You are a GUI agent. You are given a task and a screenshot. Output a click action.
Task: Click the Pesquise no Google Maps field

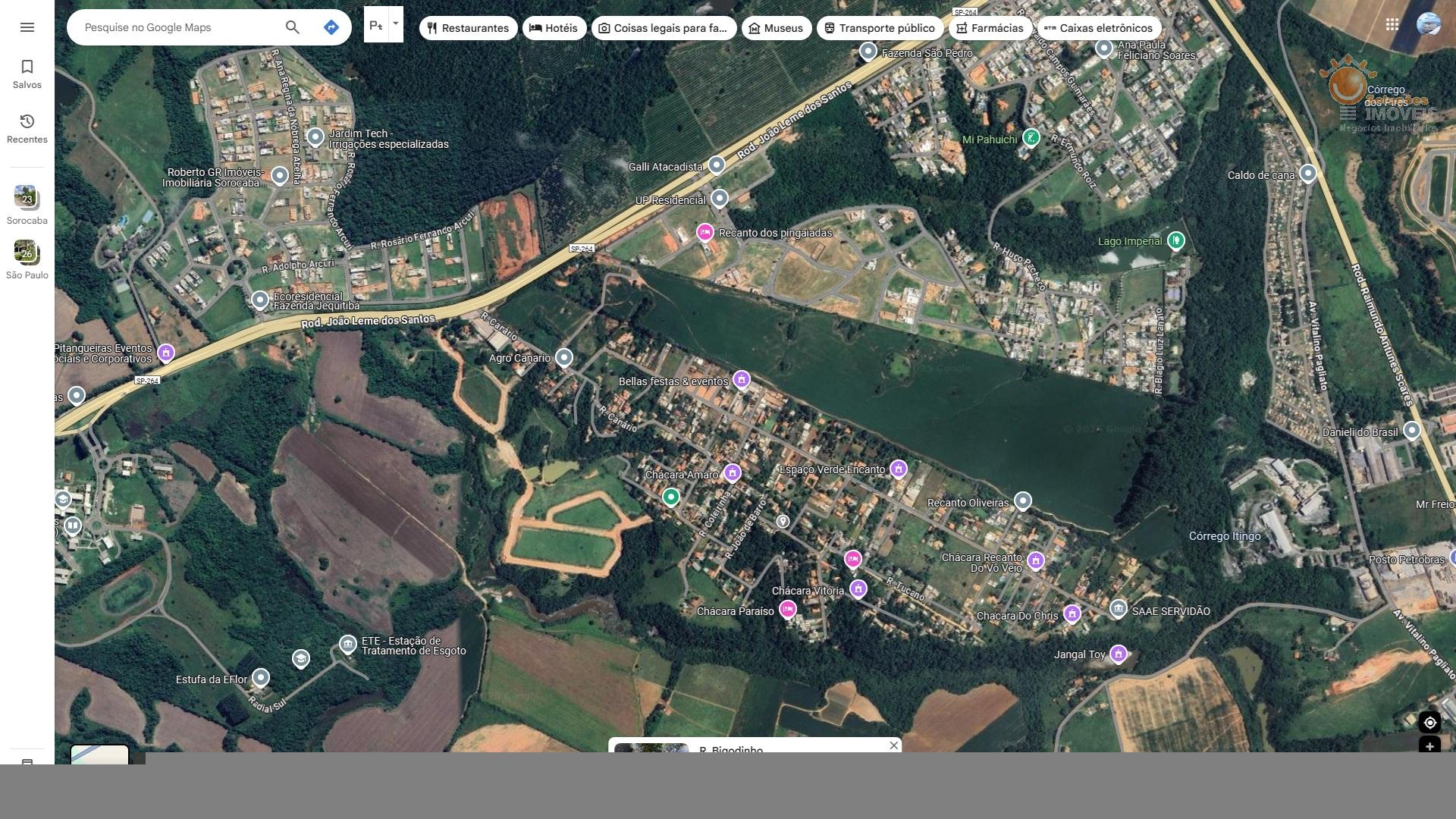pos(178,27)
